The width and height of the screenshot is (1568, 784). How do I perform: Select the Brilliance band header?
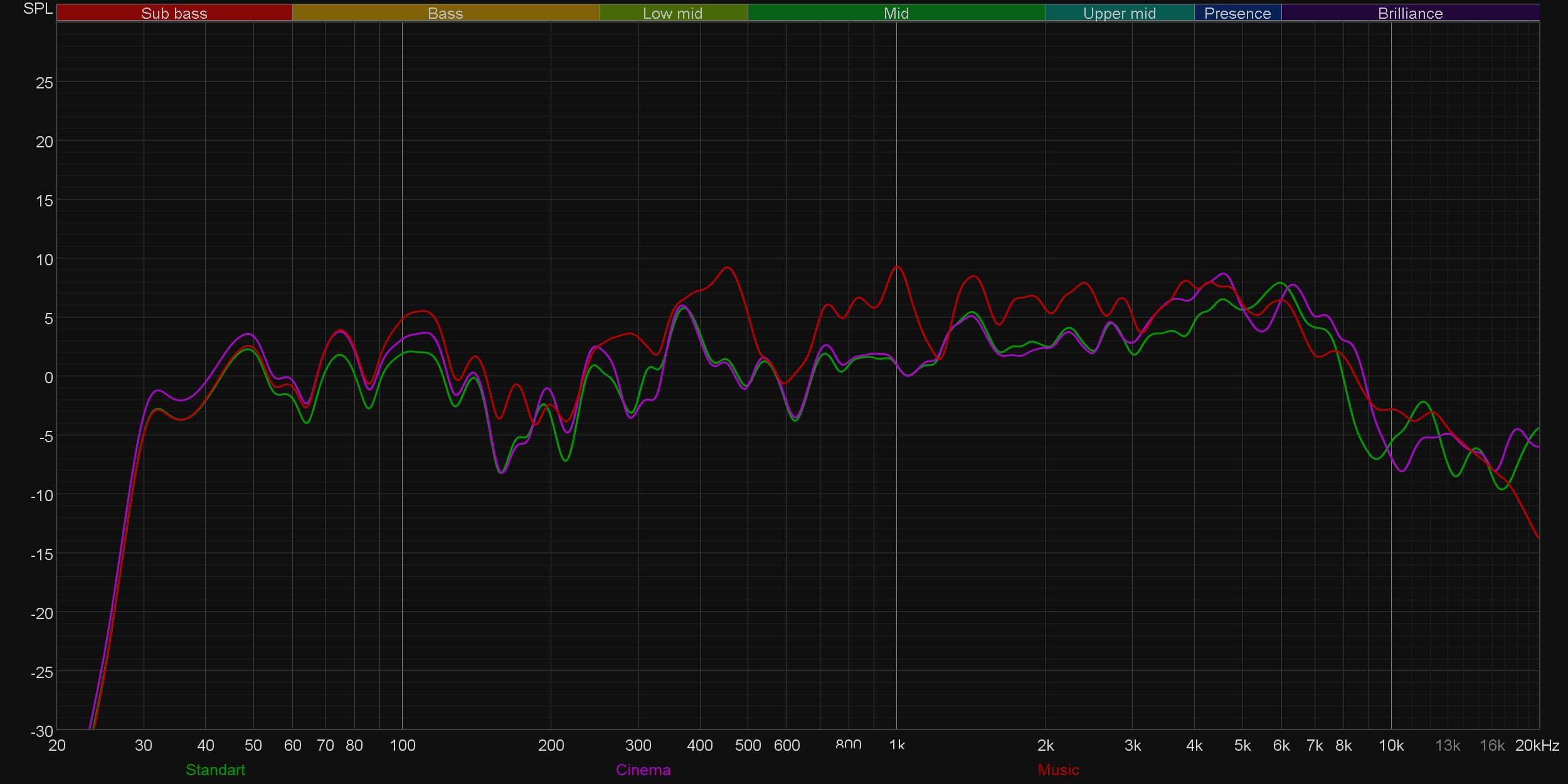coord(1410,13)
